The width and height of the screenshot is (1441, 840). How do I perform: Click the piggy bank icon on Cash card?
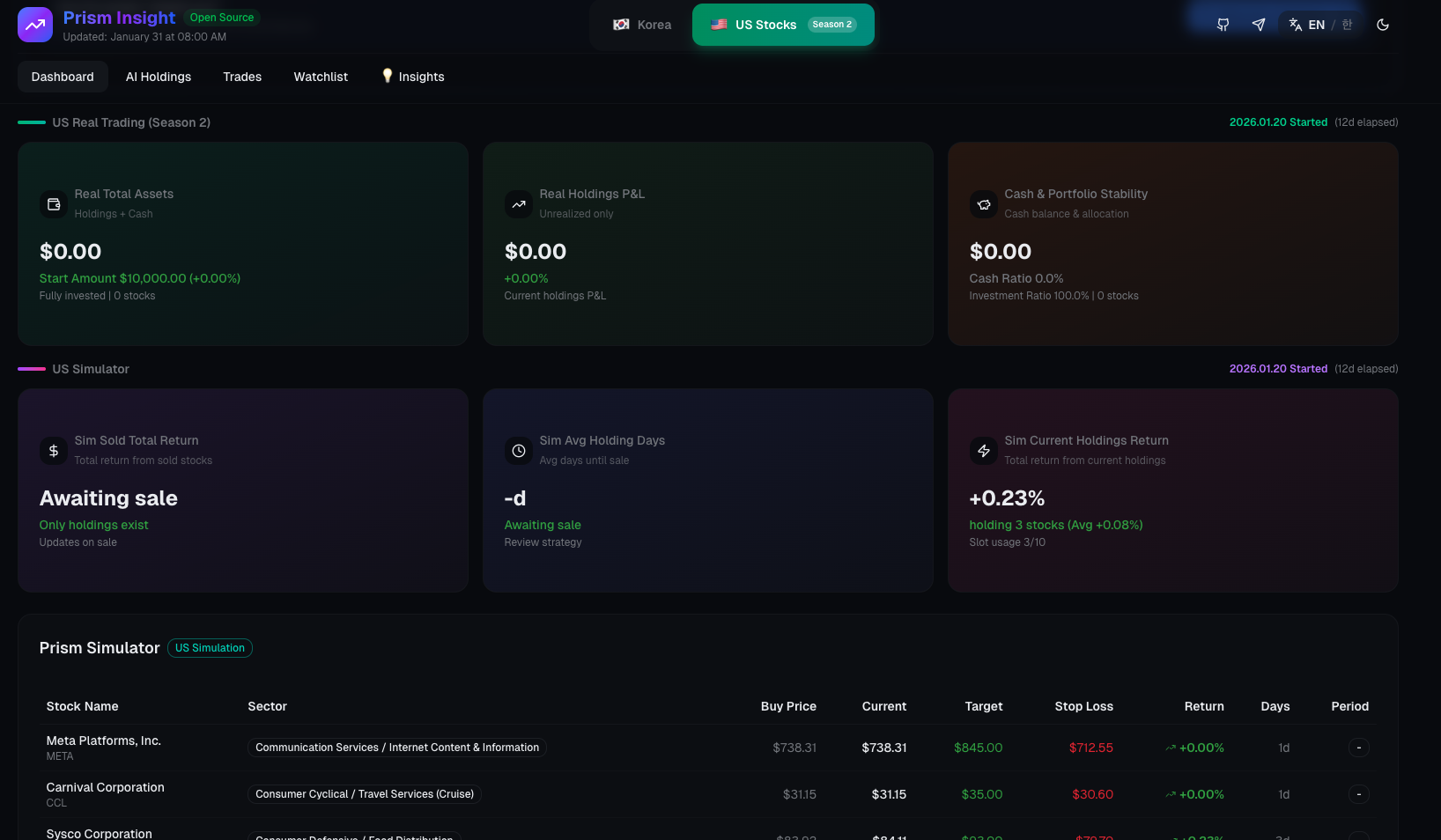pyautogui.click(x=984, y=204)
